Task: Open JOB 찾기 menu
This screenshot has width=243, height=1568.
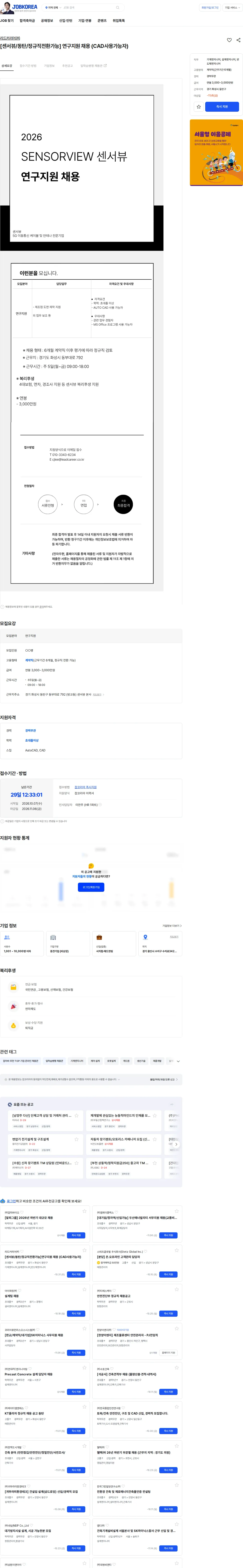Action: (7, 21)
